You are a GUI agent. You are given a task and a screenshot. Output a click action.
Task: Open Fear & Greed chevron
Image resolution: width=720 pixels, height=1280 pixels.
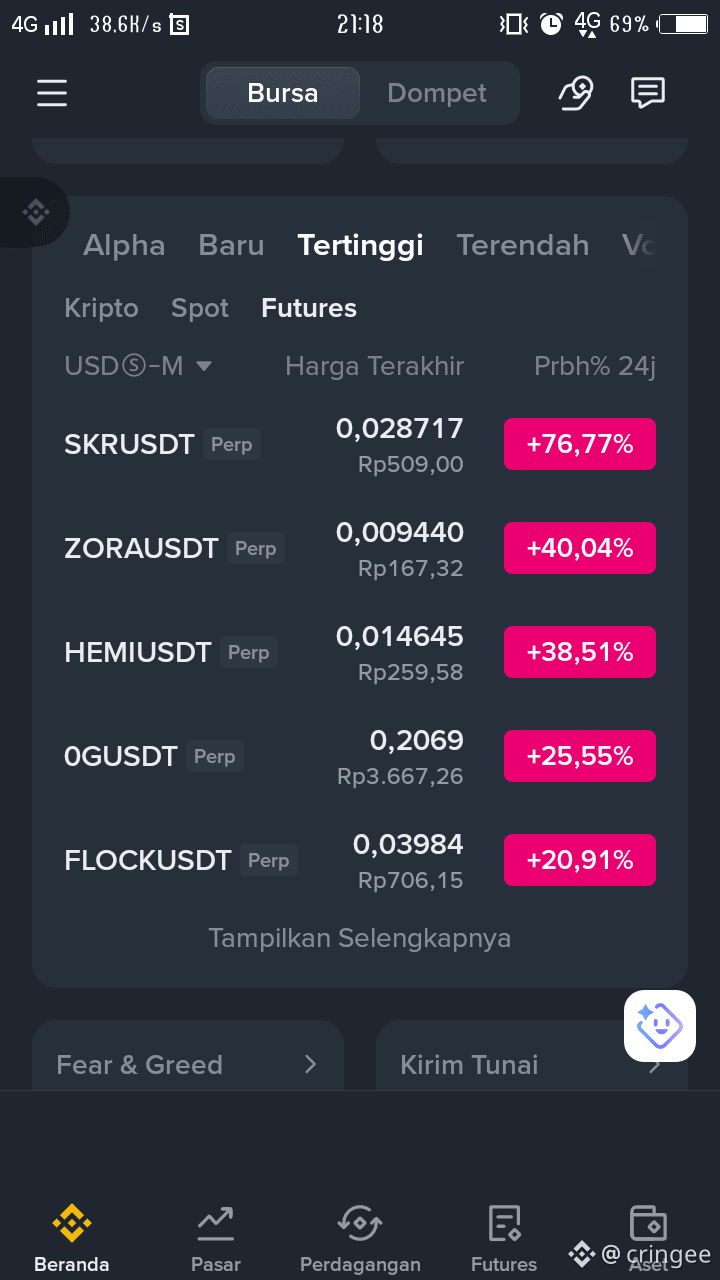[x=310, y=1065]
